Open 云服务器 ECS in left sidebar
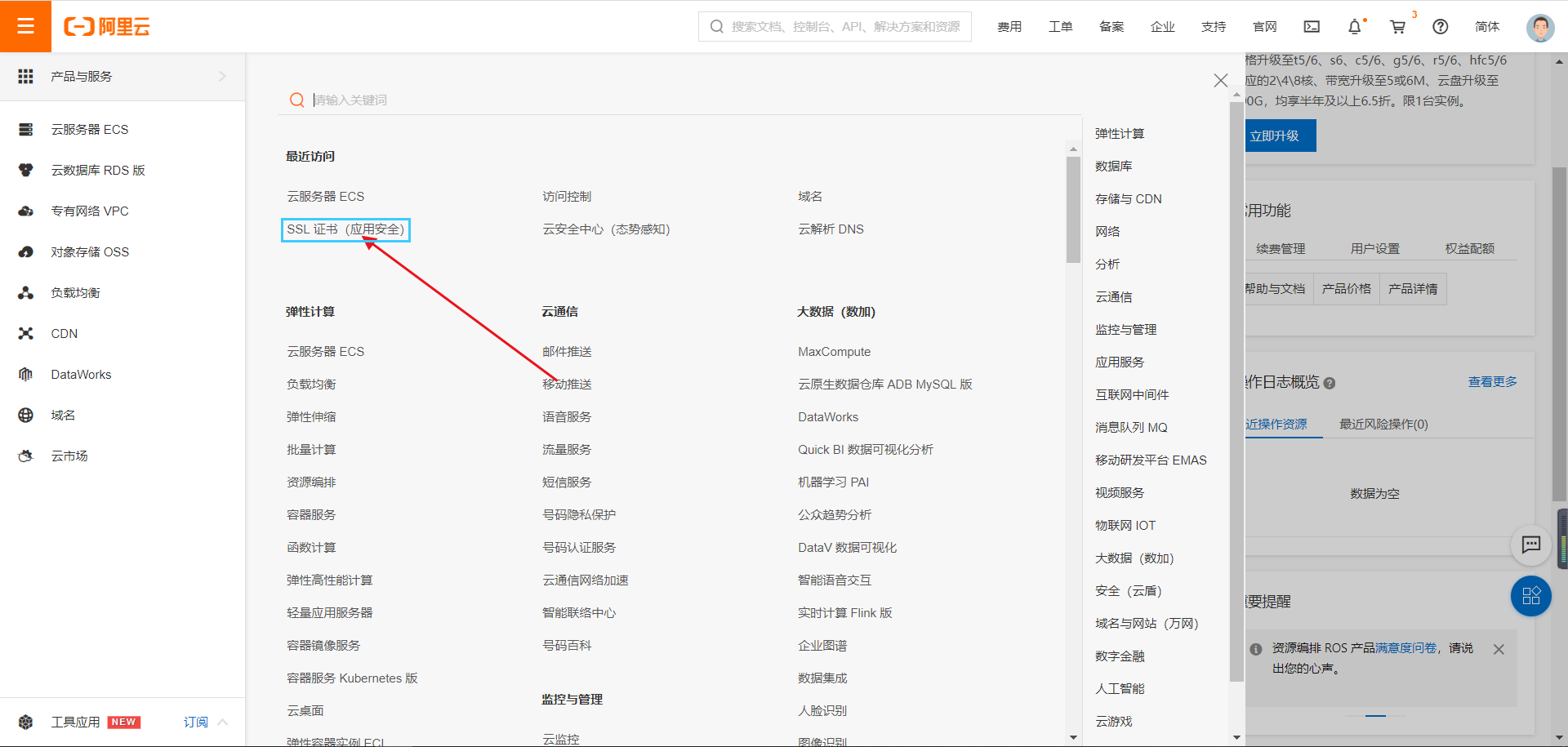 click(90, 129)
